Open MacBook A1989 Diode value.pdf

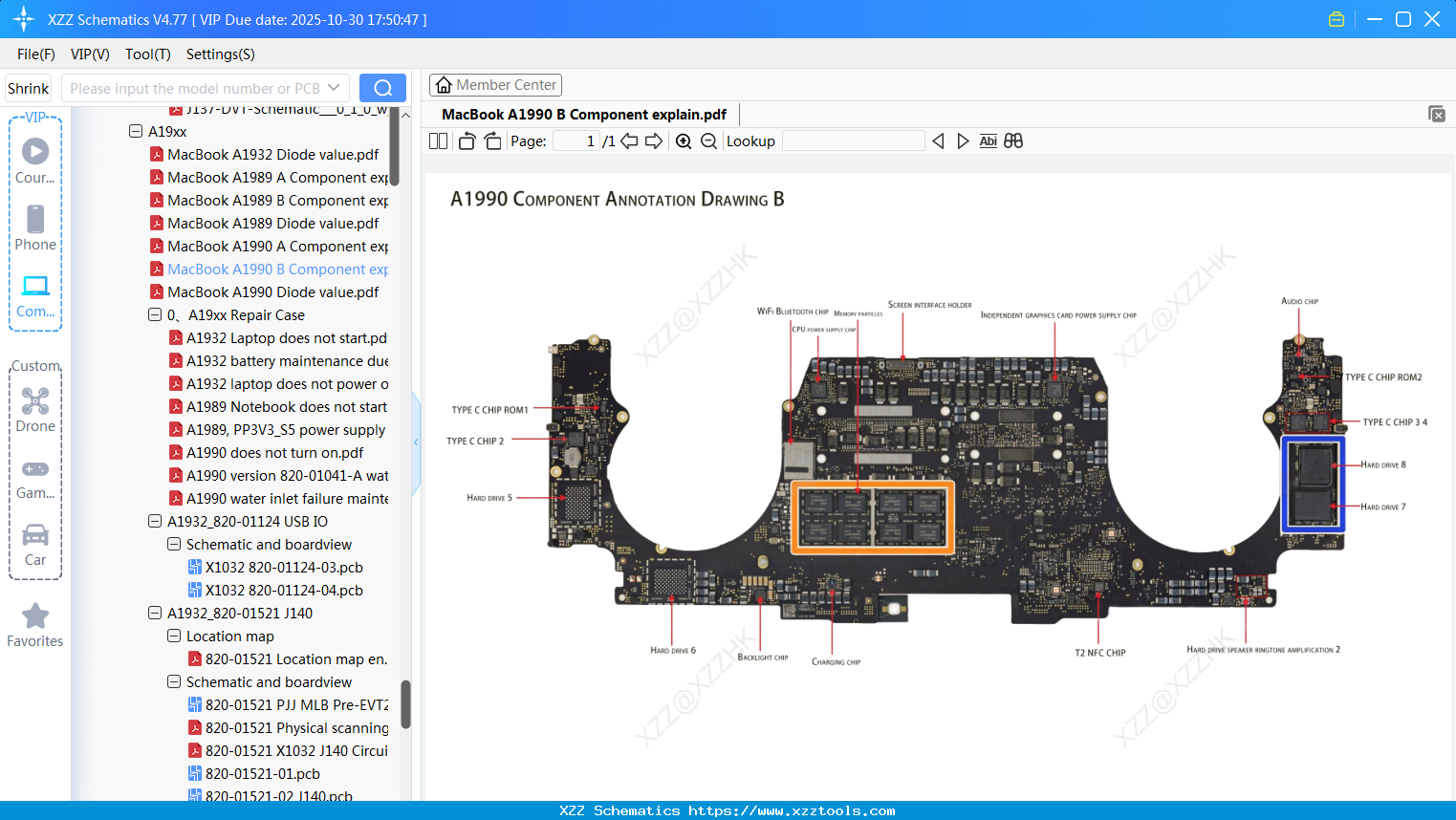272,223
